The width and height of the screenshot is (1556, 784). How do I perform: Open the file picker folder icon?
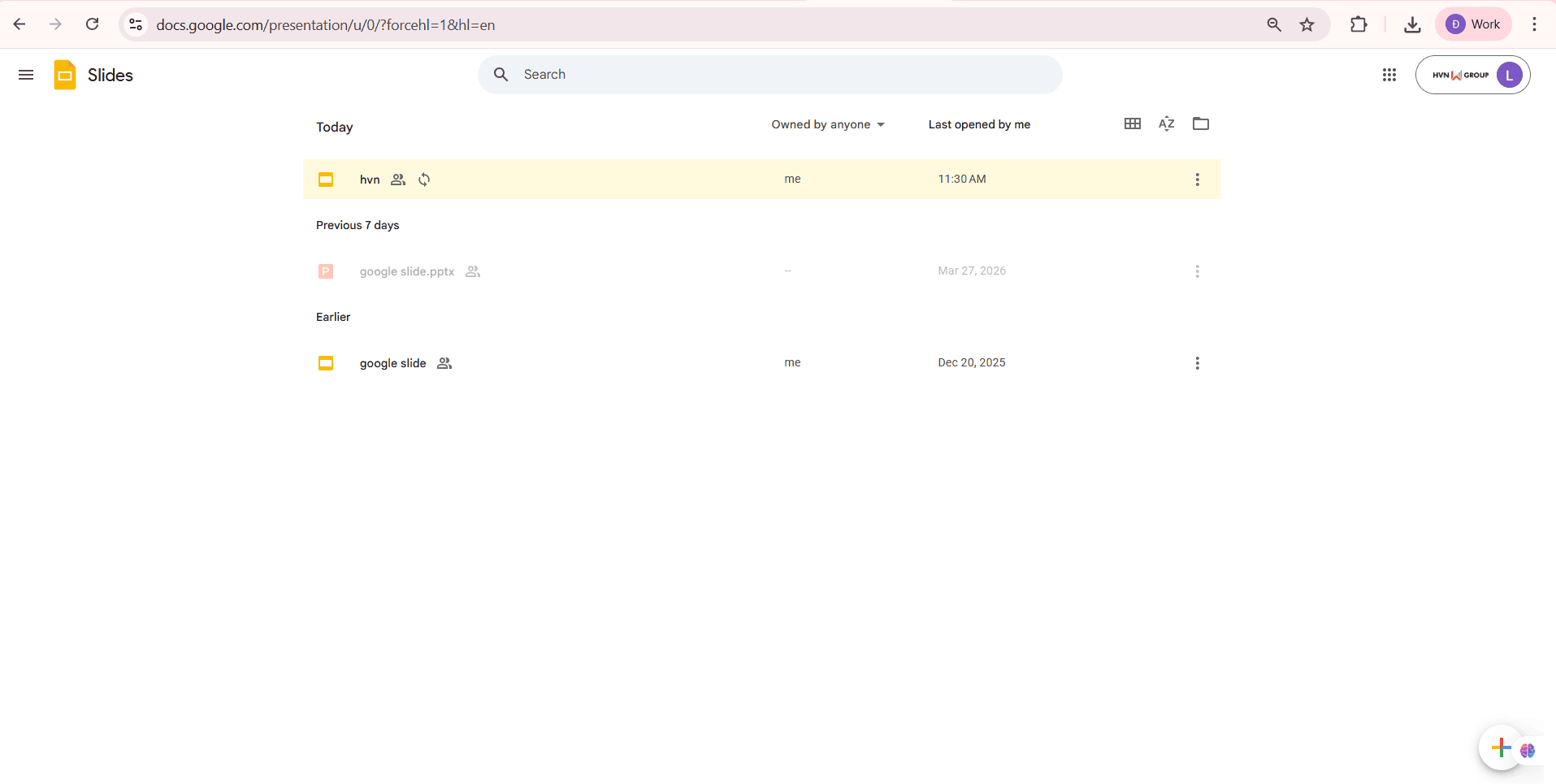(1200, 123)
